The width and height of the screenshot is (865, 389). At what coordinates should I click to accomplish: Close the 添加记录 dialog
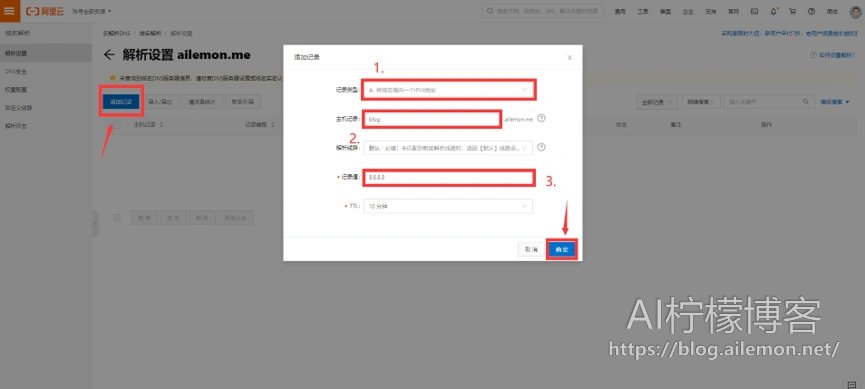point(570,57)
